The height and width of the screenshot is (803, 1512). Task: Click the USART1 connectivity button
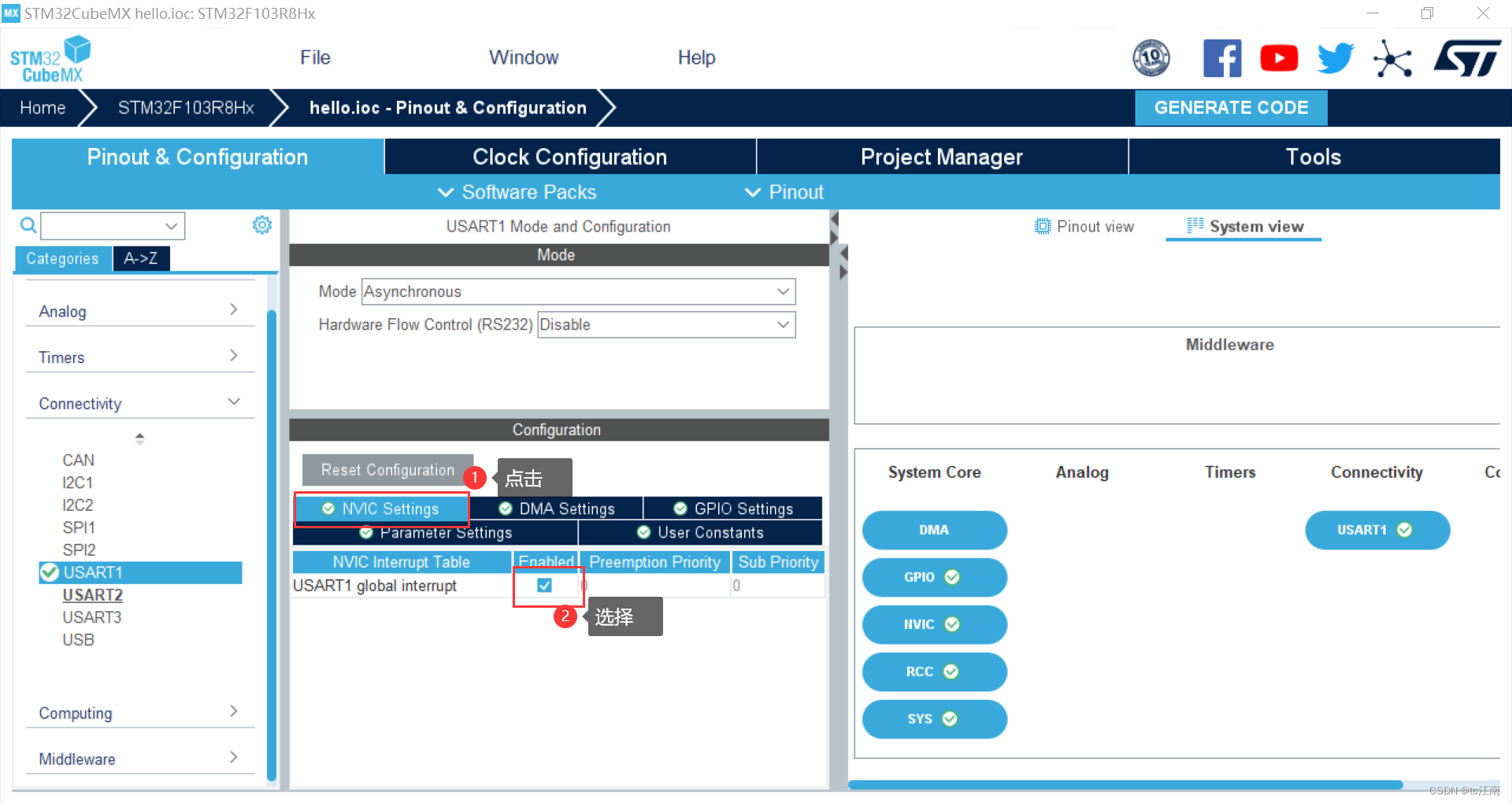tap(1377, 530)
